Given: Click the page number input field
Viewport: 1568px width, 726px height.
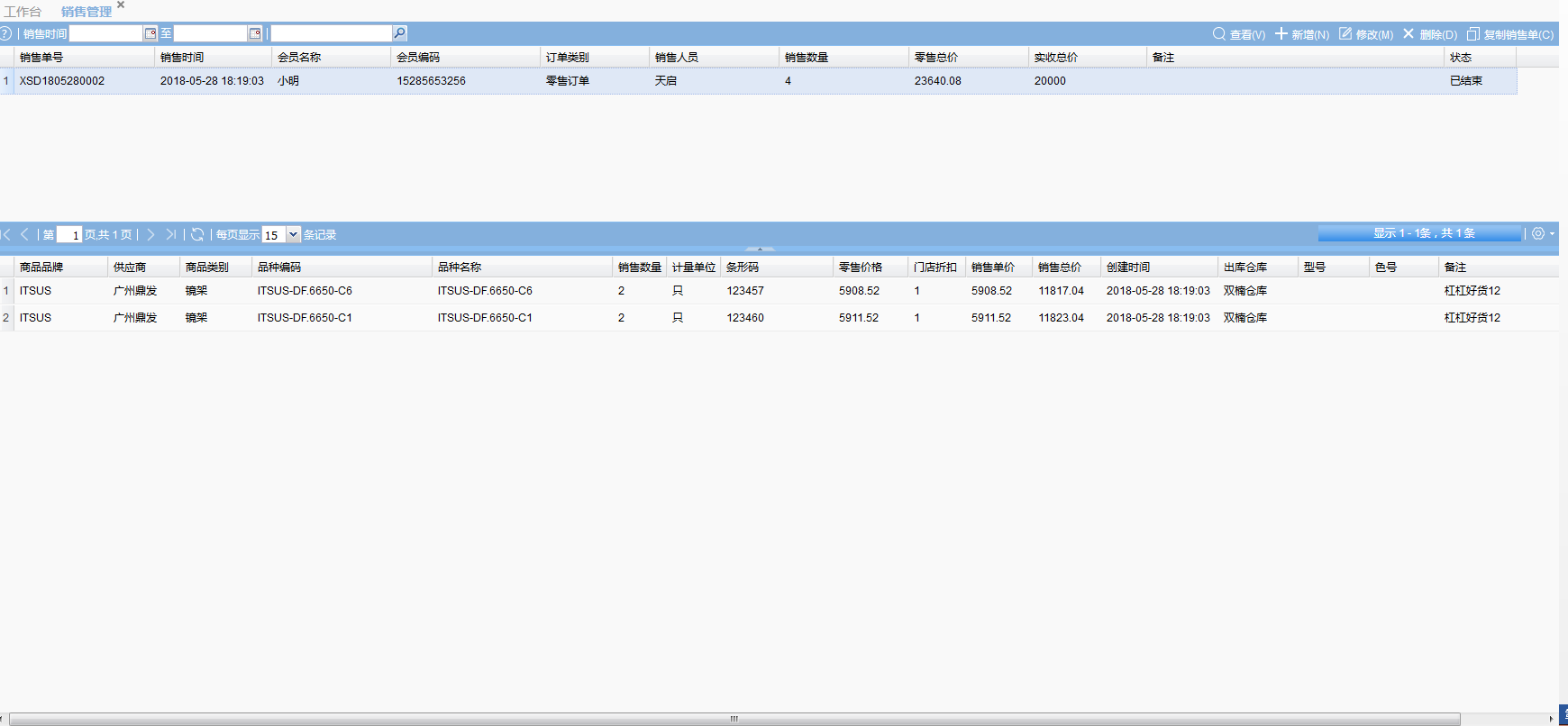Looking at the screenshot, I should [69, 234].
